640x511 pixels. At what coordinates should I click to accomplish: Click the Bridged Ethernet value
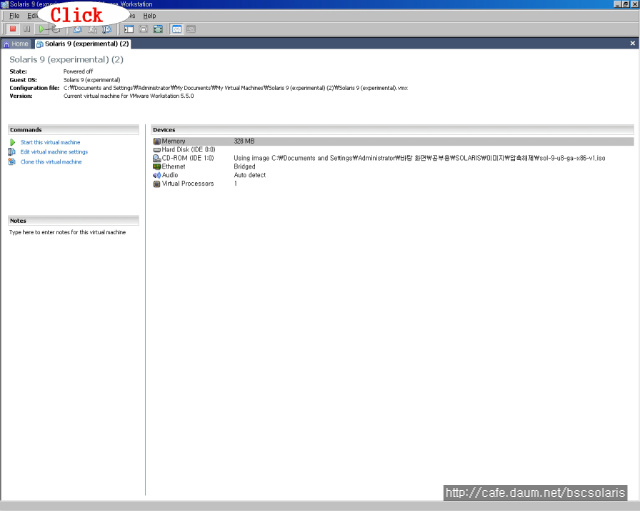(x=244, y=167)
